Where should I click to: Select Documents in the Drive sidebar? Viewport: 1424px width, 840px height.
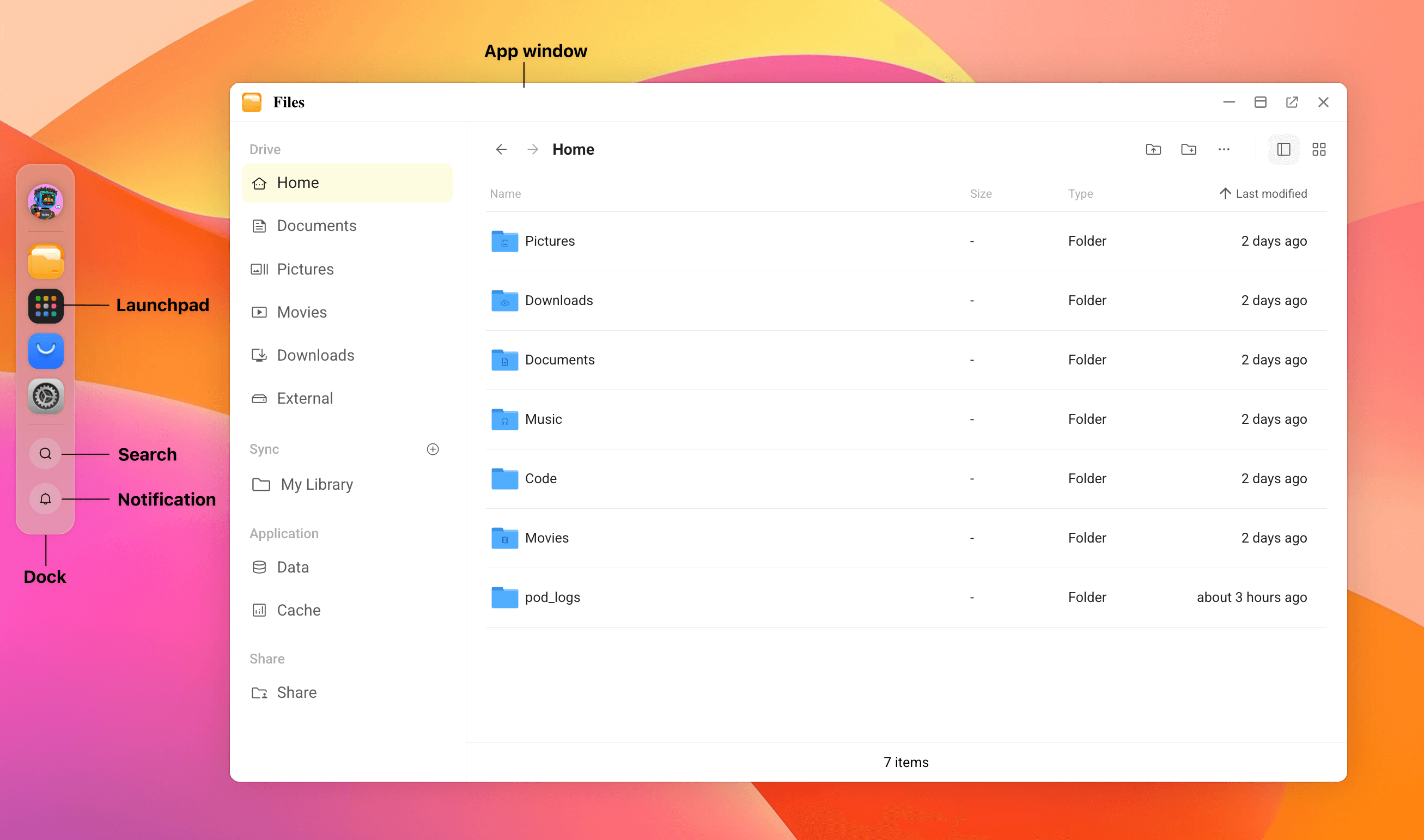[317, 226]
